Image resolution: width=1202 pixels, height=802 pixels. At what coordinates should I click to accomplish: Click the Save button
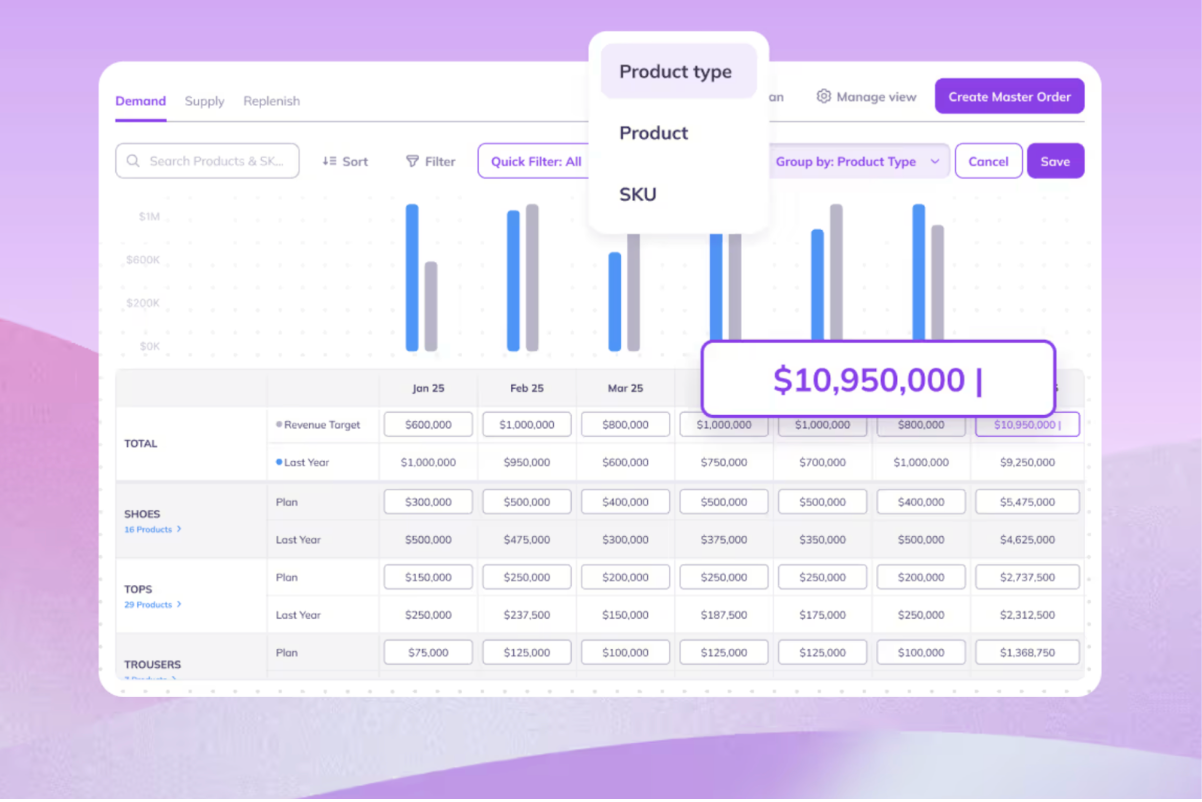click(1055, 161)
